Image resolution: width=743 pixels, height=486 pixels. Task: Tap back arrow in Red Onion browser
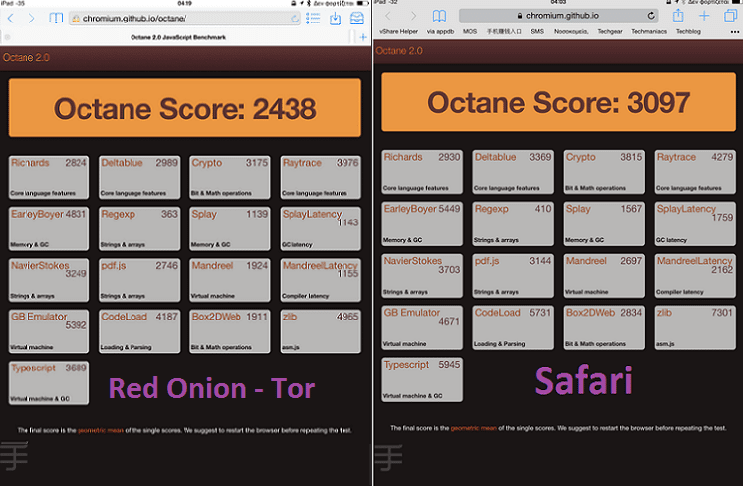pyautogui.click(x=11, y=18)
